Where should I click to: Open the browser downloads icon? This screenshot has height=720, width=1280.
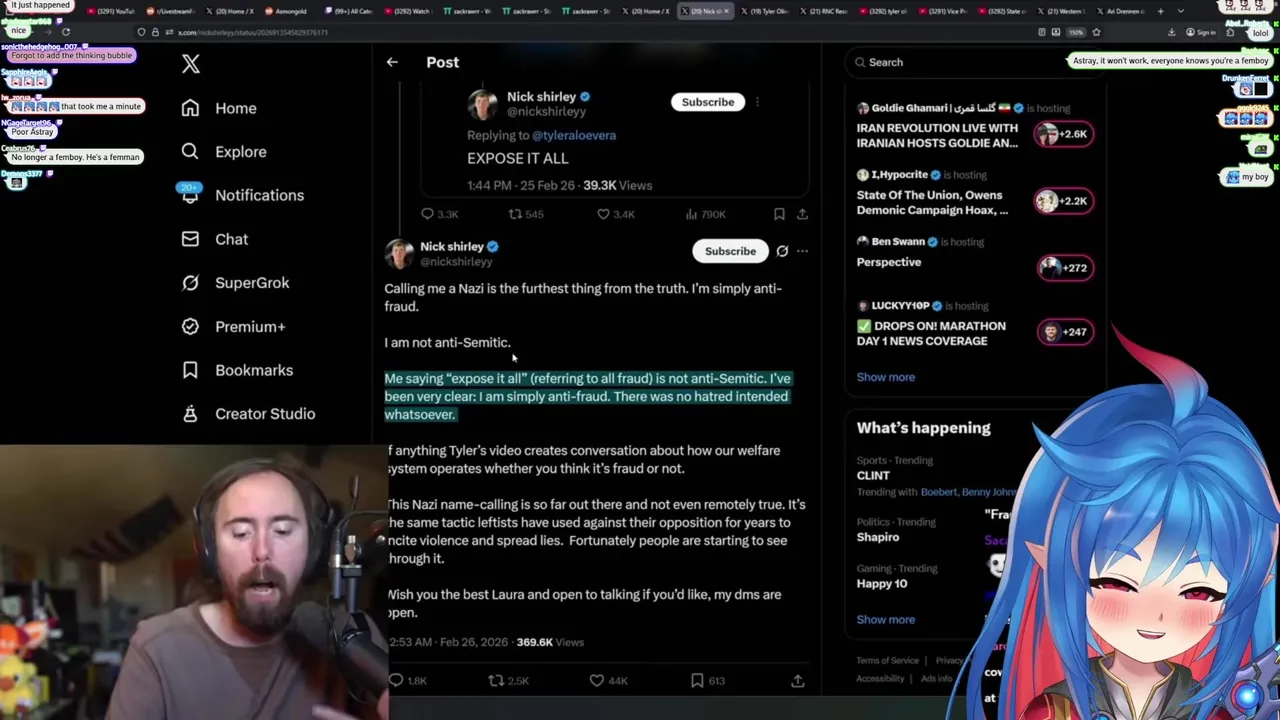[x=1172, y=32]
